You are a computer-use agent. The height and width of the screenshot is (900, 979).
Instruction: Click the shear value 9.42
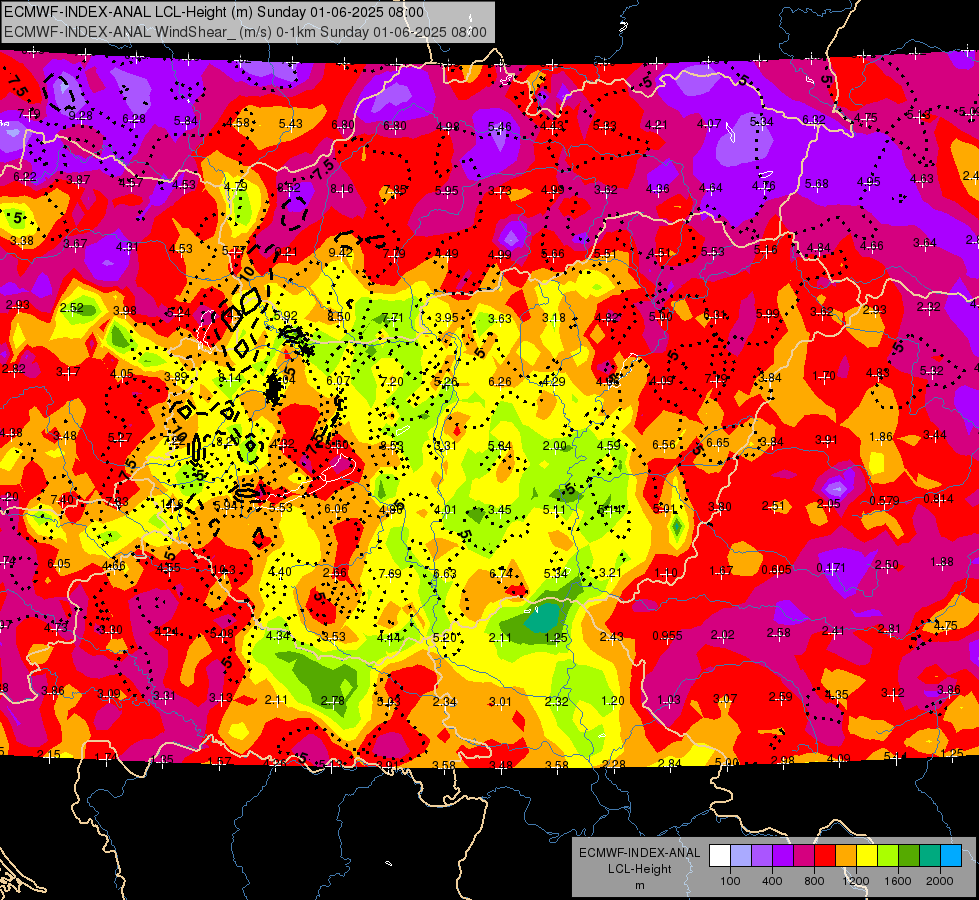tap(340, 252)
